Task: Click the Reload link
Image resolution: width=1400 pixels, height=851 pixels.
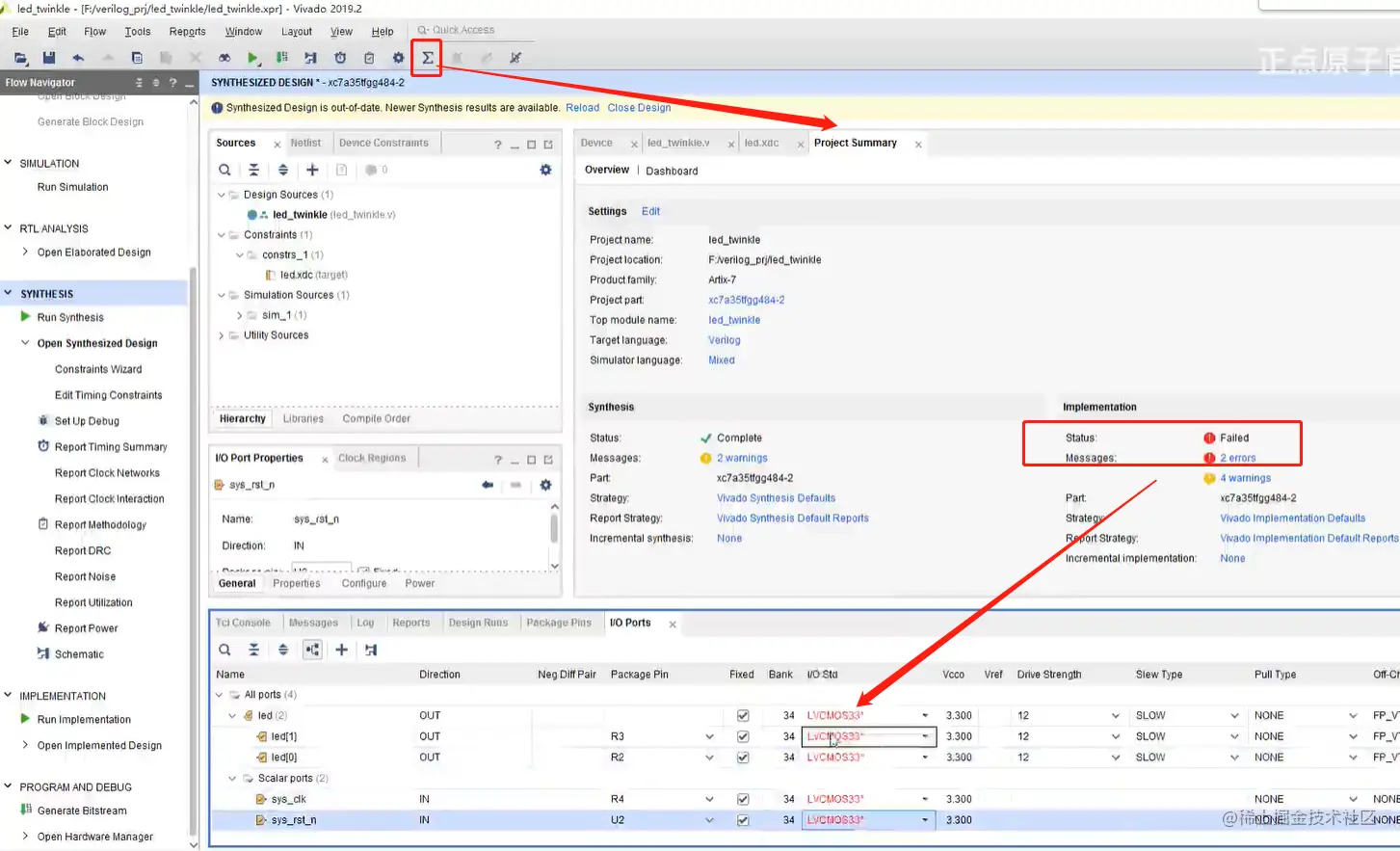Action: (x=582, y=108)
